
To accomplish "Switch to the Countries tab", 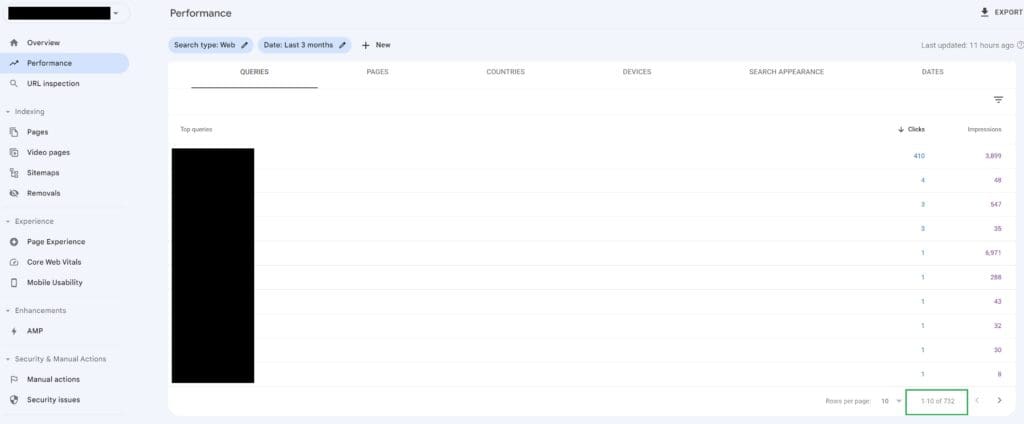I will tap(505, 72).
